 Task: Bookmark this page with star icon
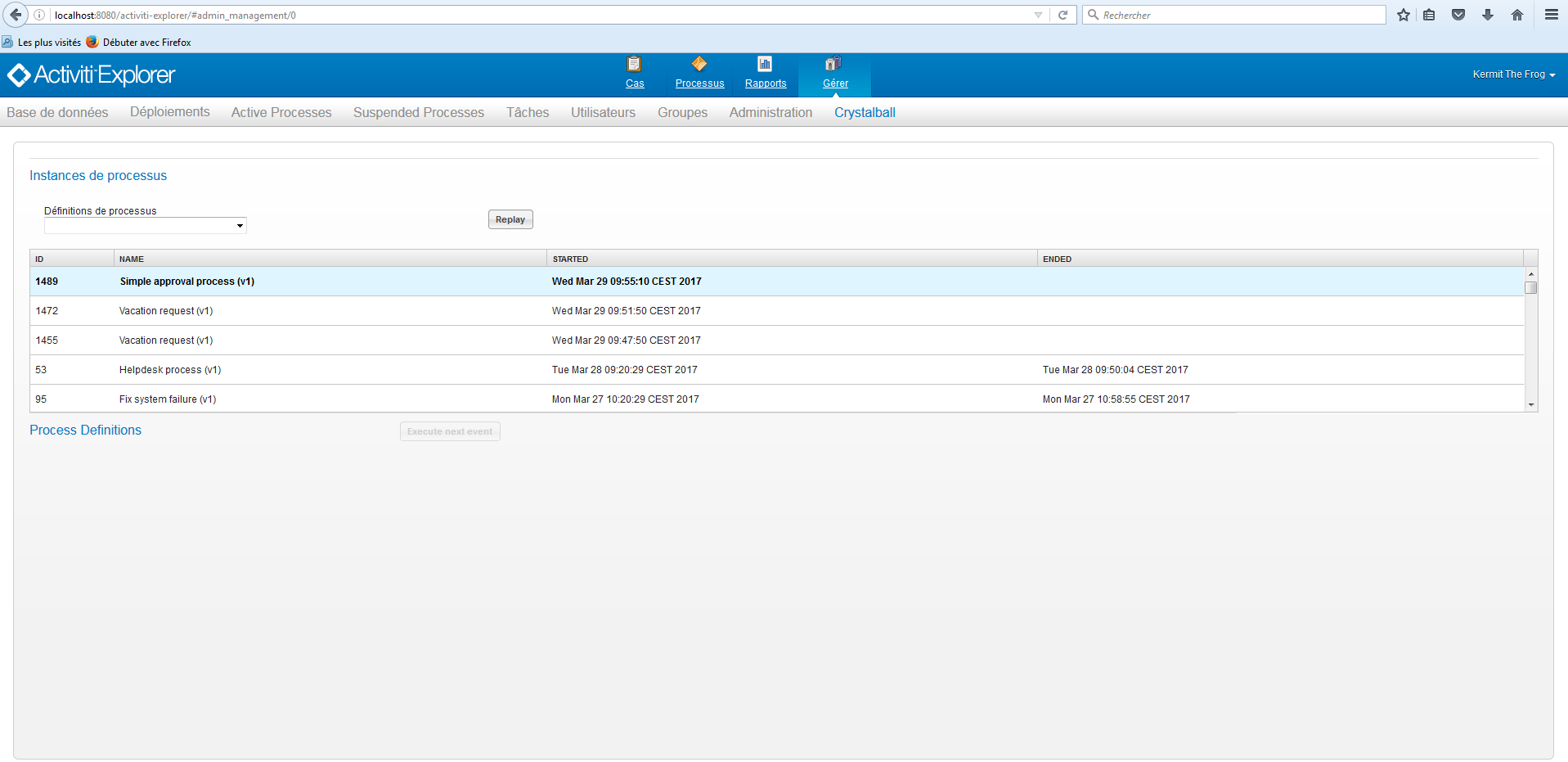point(1404,15)
